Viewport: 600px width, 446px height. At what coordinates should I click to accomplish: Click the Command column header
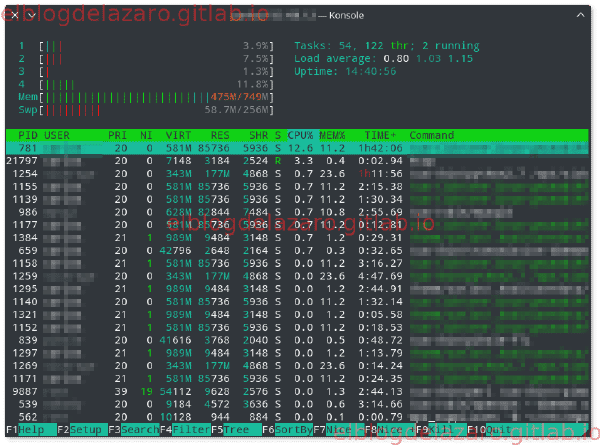tap(432, 135)
